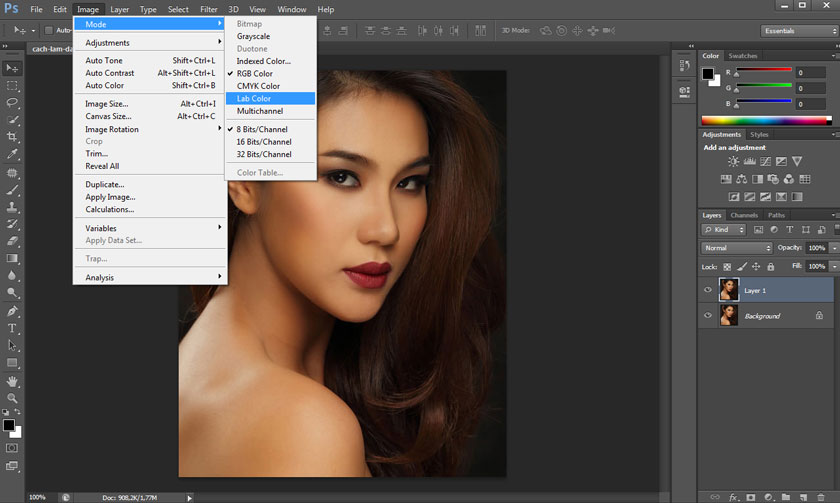Screen dimensions: 840x503
Task: Select the Horizontal Type tool
Action: click(x=13, y=328)
